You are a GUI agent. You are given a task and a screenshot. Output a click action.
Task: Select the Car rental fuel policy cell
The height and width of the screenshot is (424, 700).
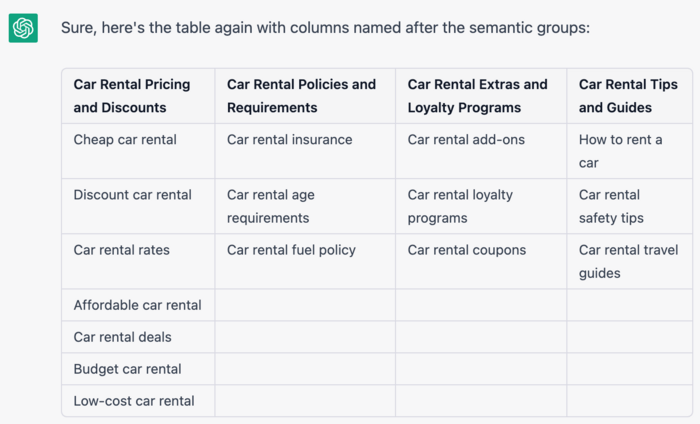click(x=291, y=250)
